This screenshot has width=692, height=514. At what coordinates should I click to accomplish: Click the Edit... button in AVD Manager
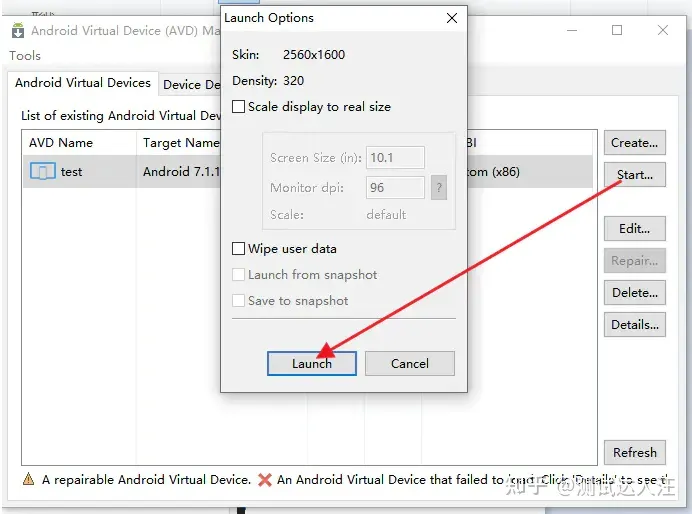tap(635, 229)
